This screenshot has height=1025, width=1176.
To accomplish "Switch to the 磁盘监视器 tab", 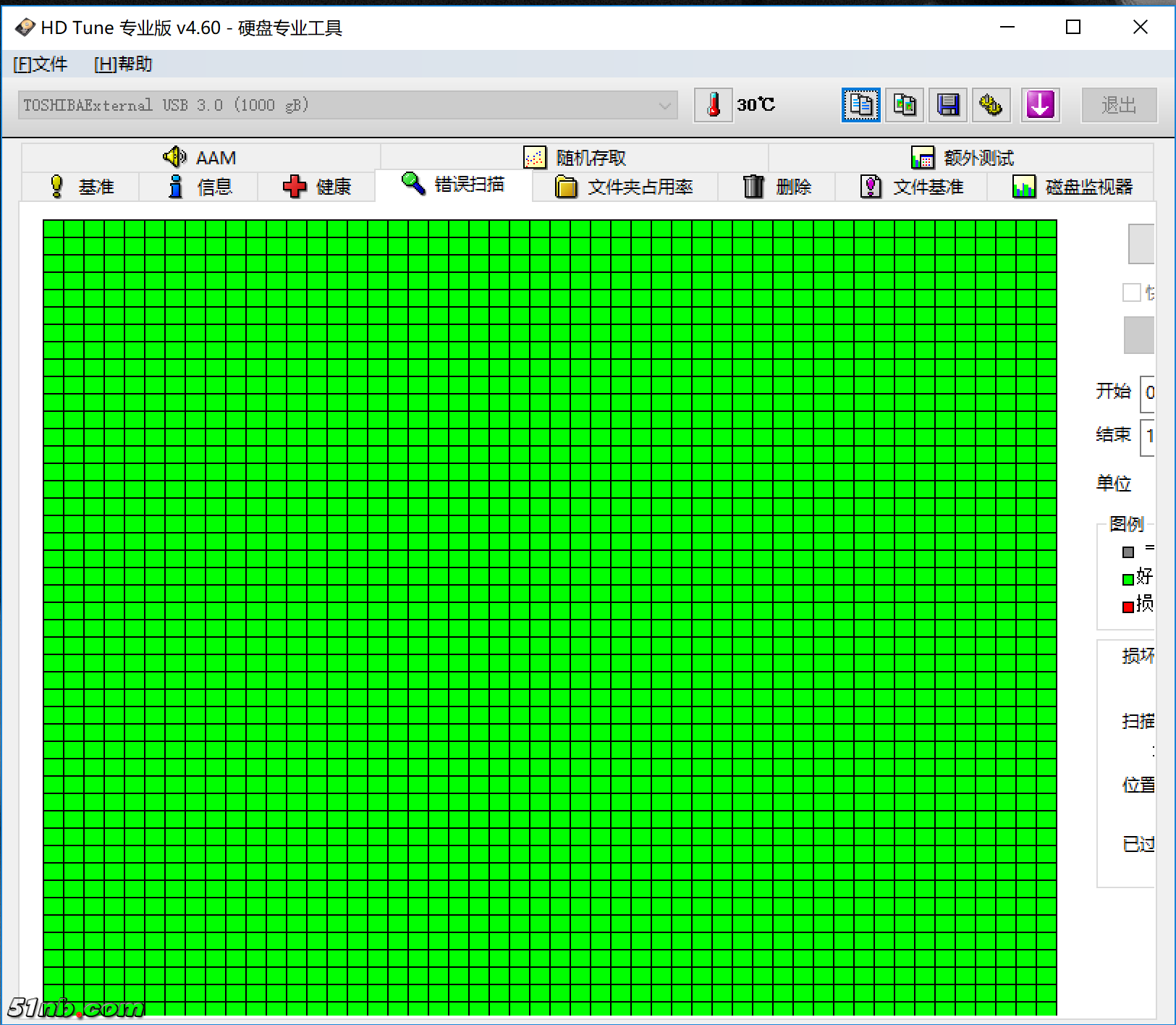I will tap(1073, 187).
